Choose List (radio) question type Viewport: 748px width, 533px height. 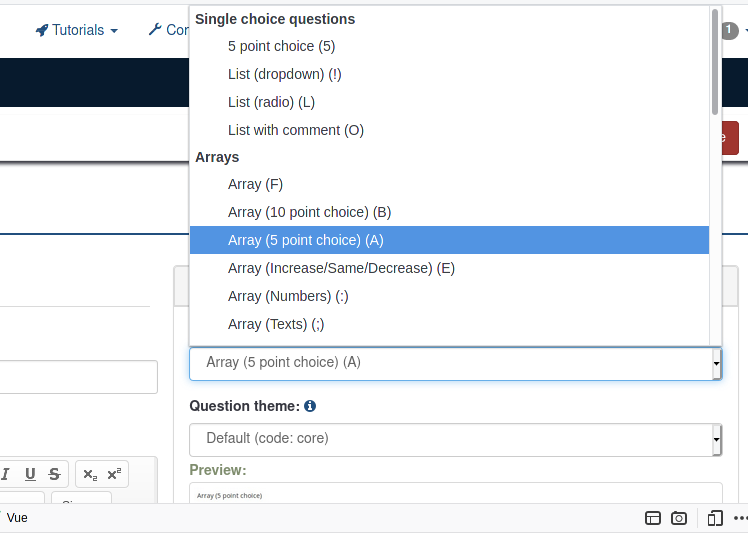coord(271,102)
